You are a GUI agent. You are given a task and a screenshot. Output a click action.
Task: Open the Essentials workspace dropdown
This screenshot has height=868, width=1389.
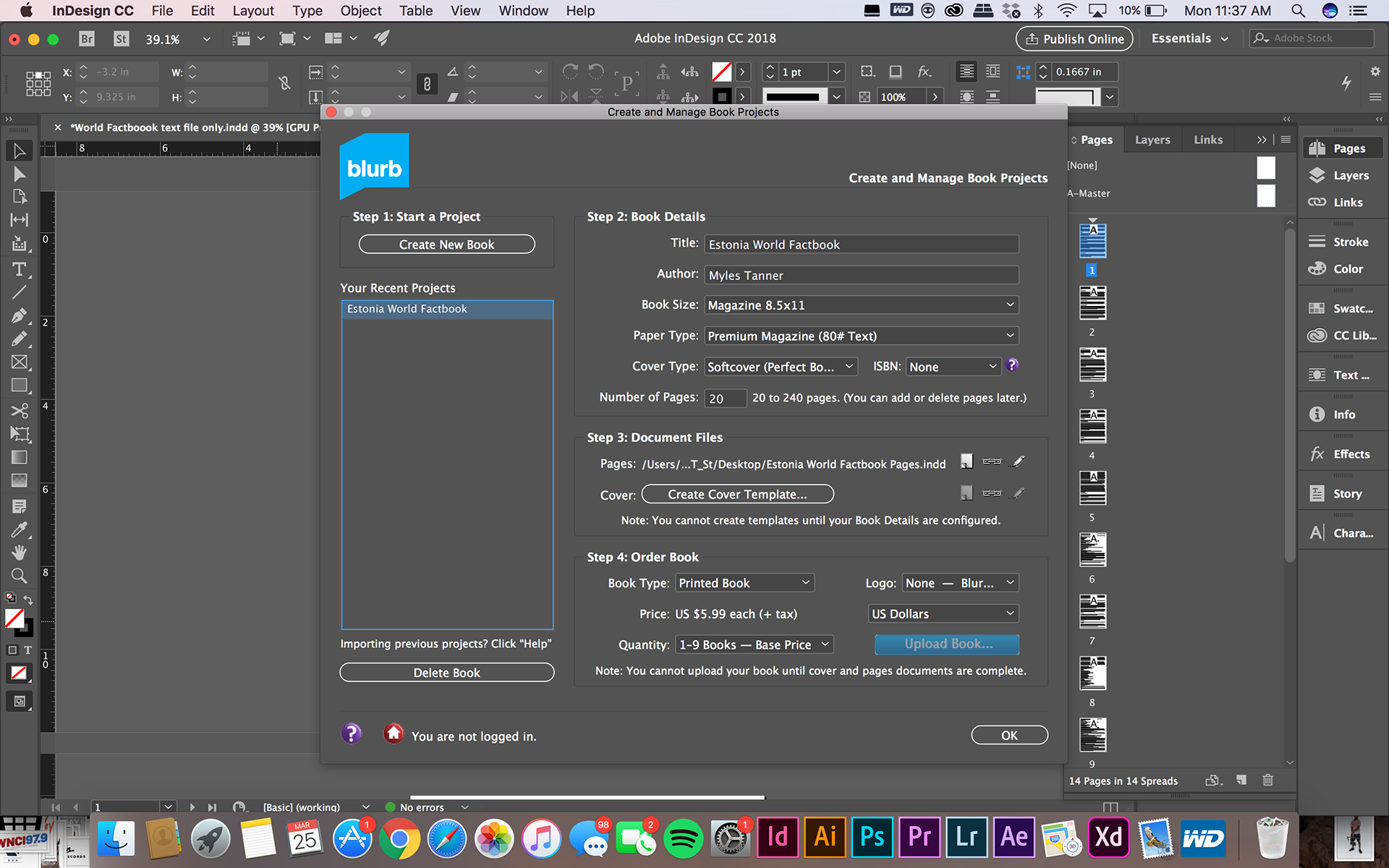point(1189,38)
